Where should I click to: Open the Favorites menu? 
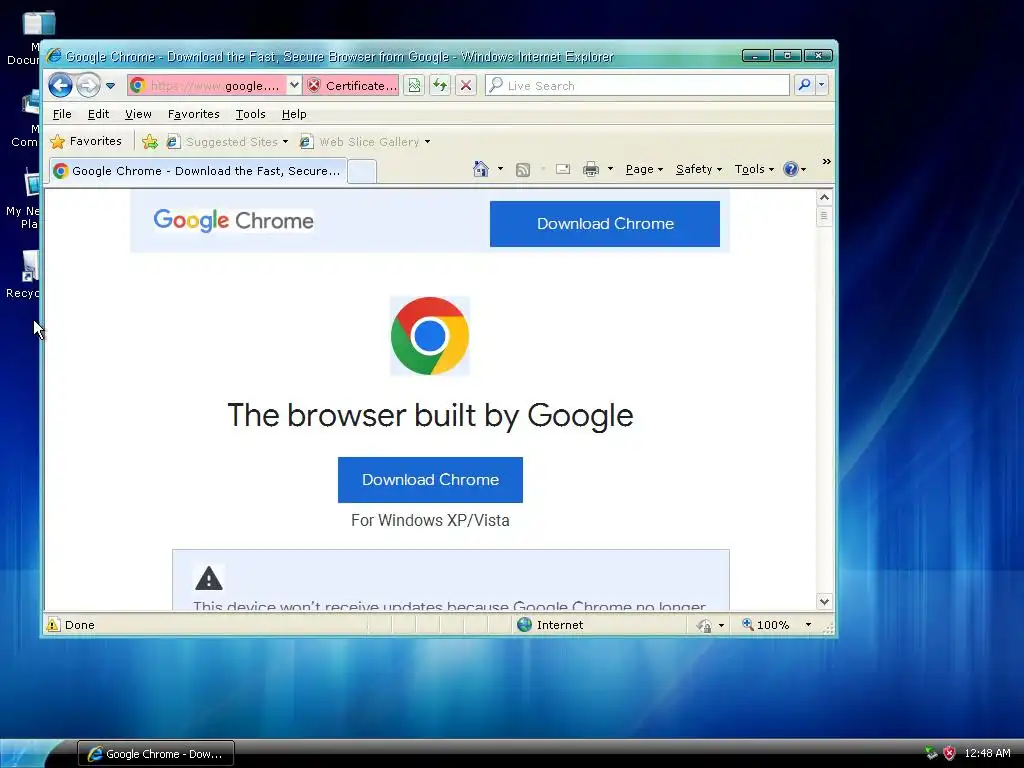pyautogui.click(x=193, y=114)
